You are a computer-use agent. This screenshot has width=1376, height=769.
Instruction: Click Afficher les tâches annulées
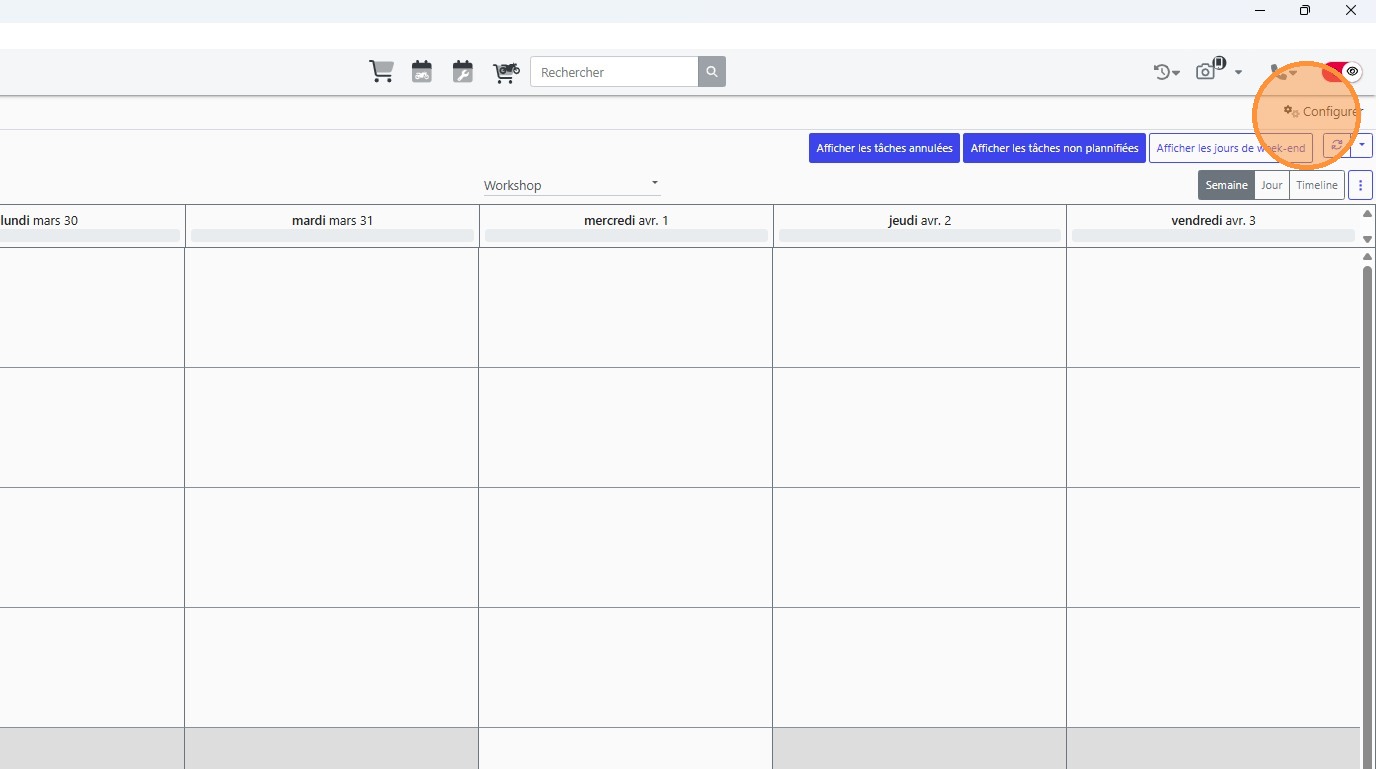pyautogui.click(x=884, y=148)
